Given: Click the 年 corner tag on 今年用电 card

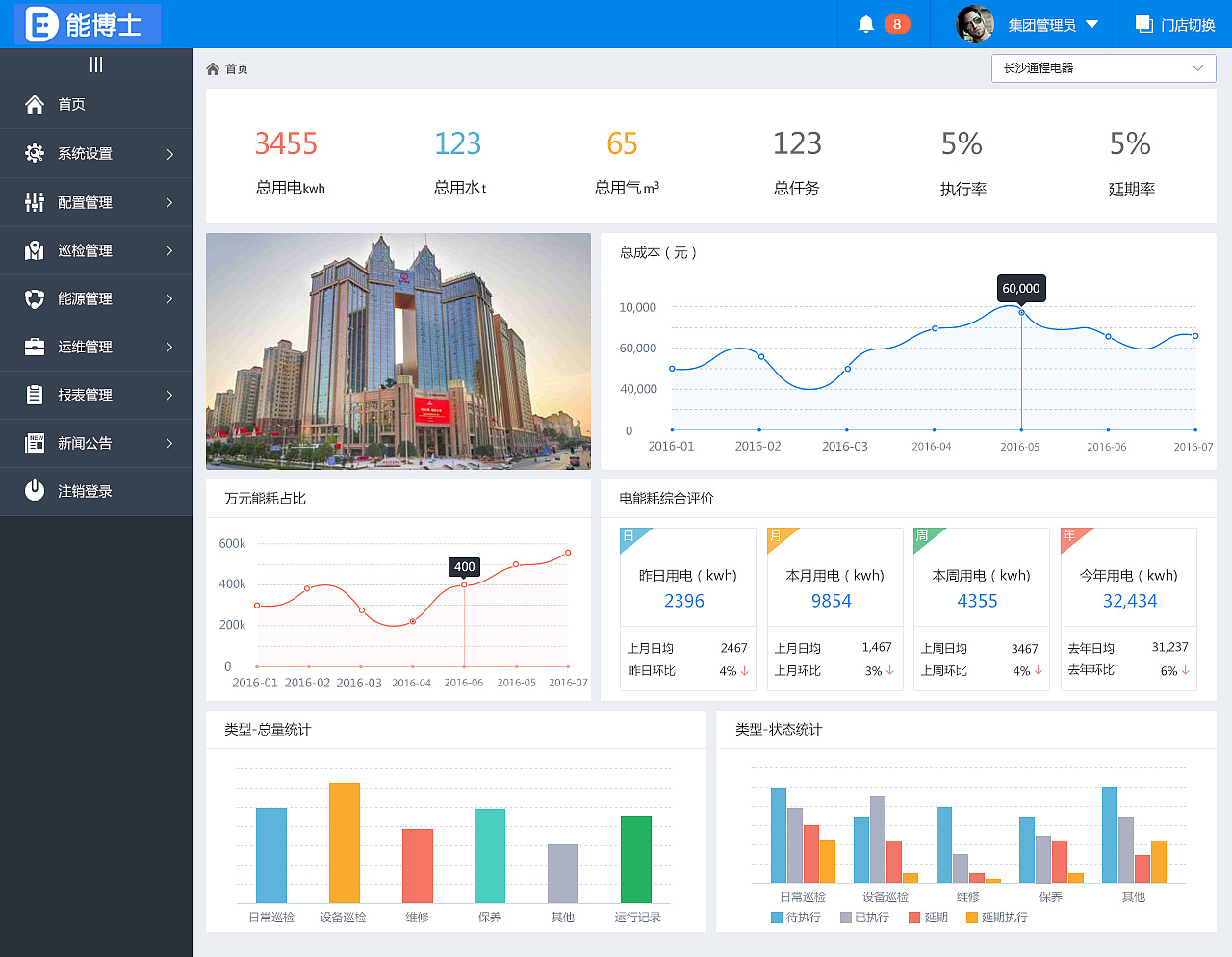Looking at the screenshot, I should pos(1071,537).
